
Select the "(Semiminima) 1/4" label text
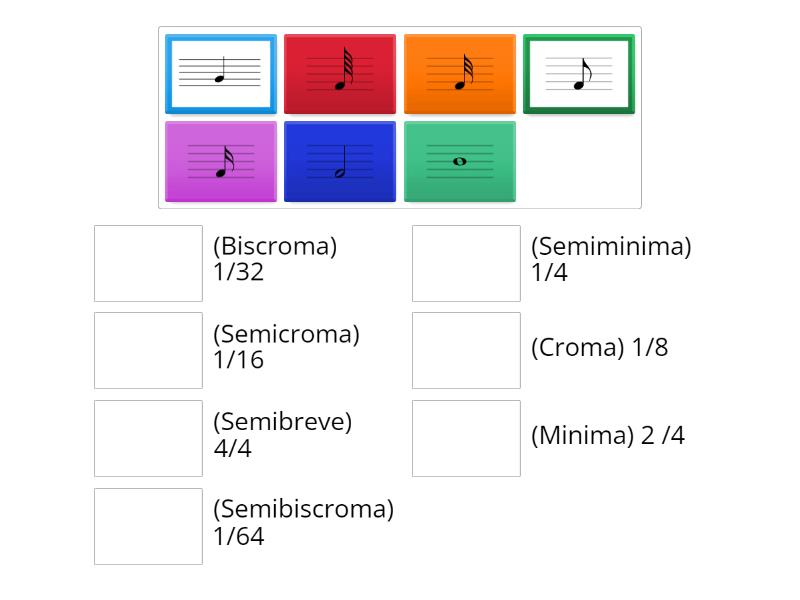[611, 260]
